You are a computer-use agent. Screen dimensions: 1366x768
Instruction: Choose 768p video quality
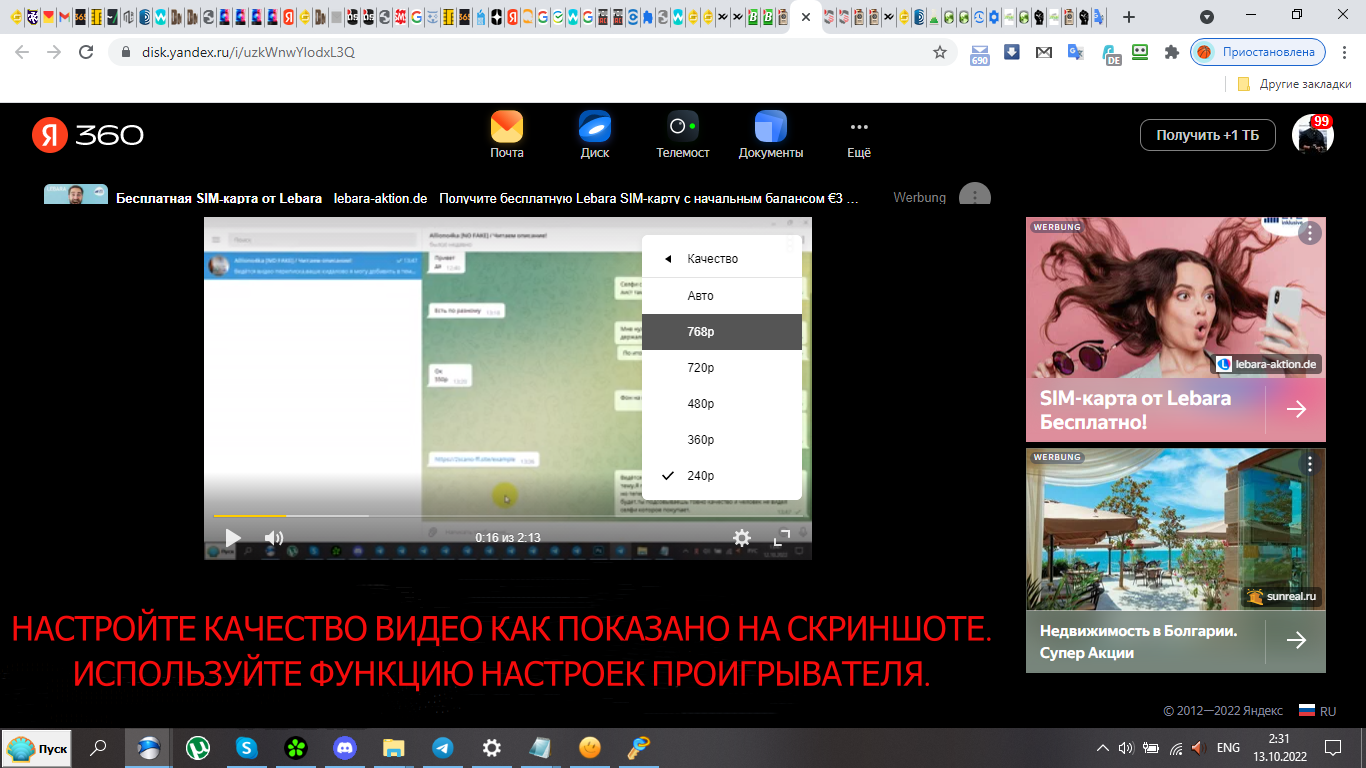tap(722, 332)
